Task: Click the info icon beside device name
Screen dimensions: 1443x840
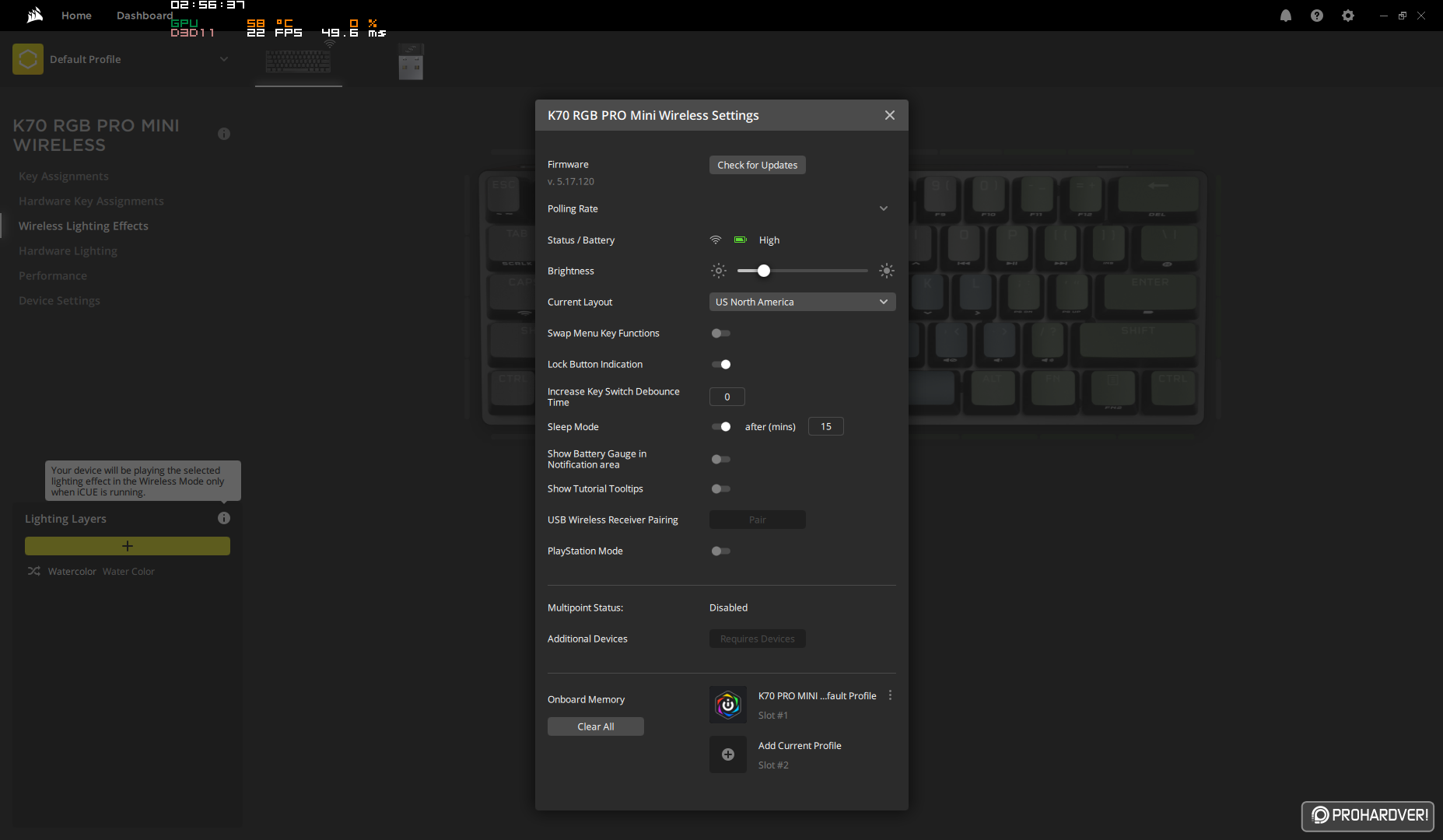Action: 224,134
